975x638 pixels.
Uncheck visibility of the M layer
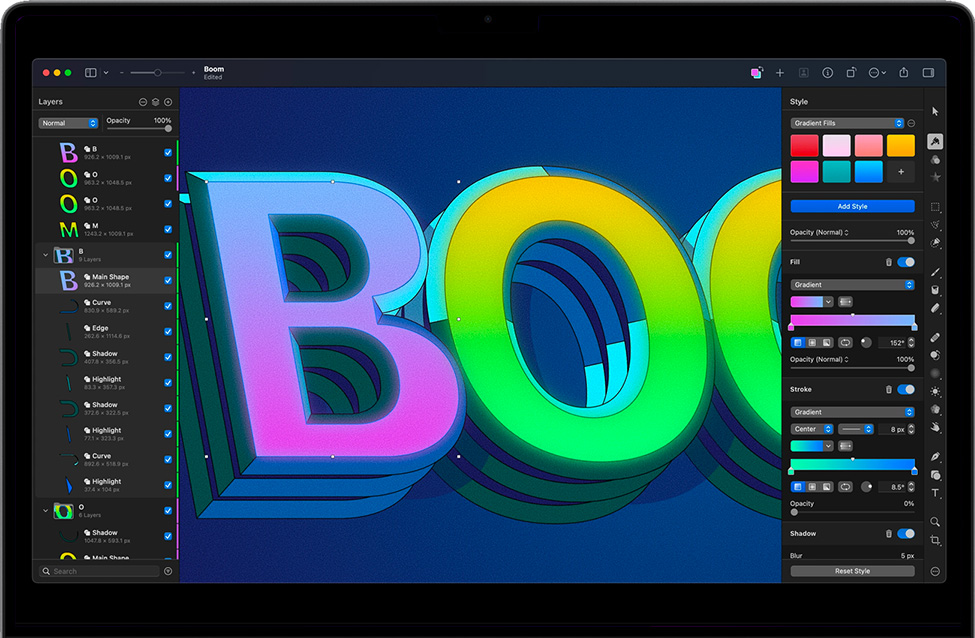(x=168, y=229)
